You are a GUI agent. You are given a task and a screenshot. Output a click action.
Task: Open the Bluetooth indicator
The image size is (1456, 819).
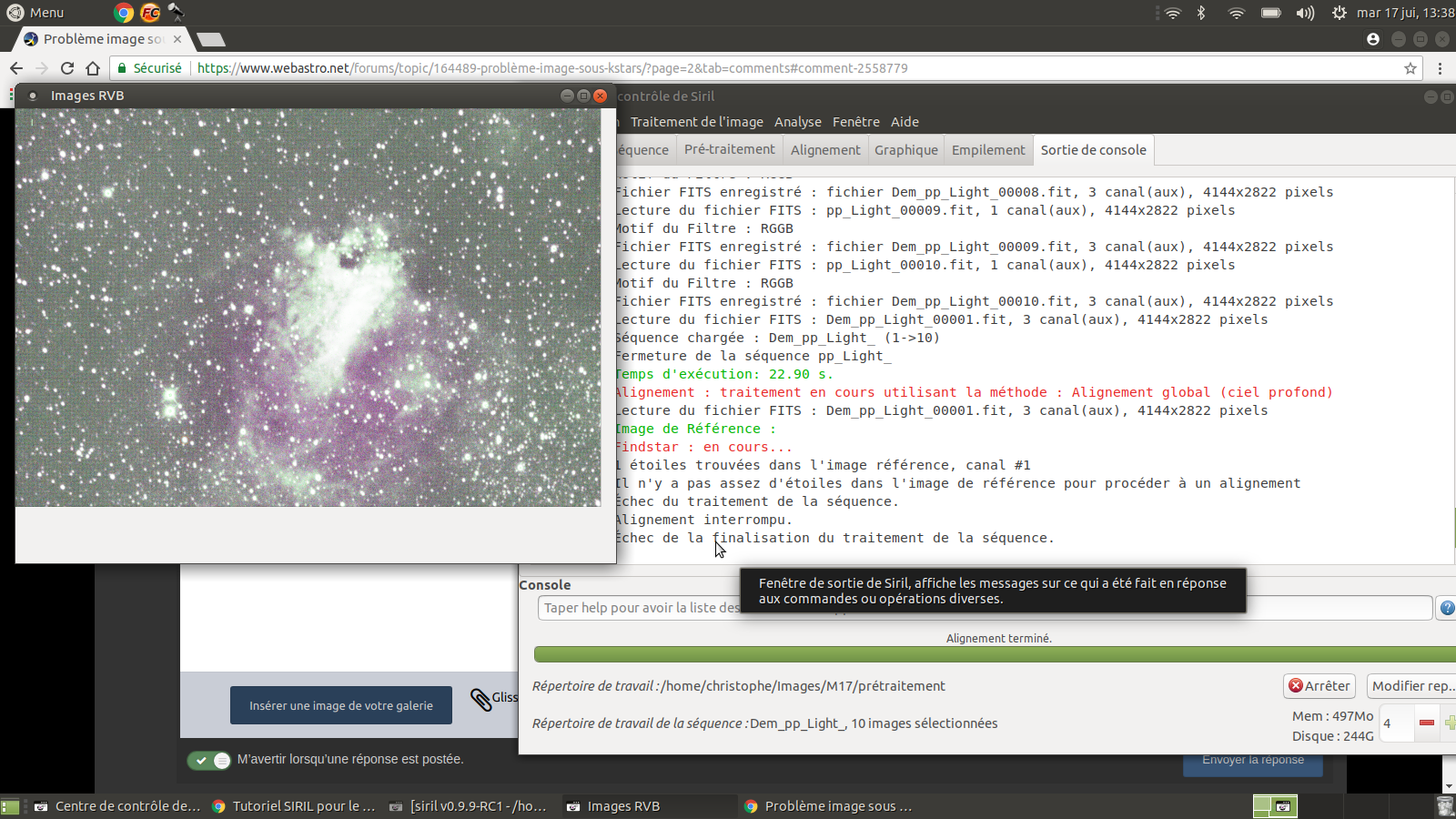pyautogui.click(x=1201, y=13)
